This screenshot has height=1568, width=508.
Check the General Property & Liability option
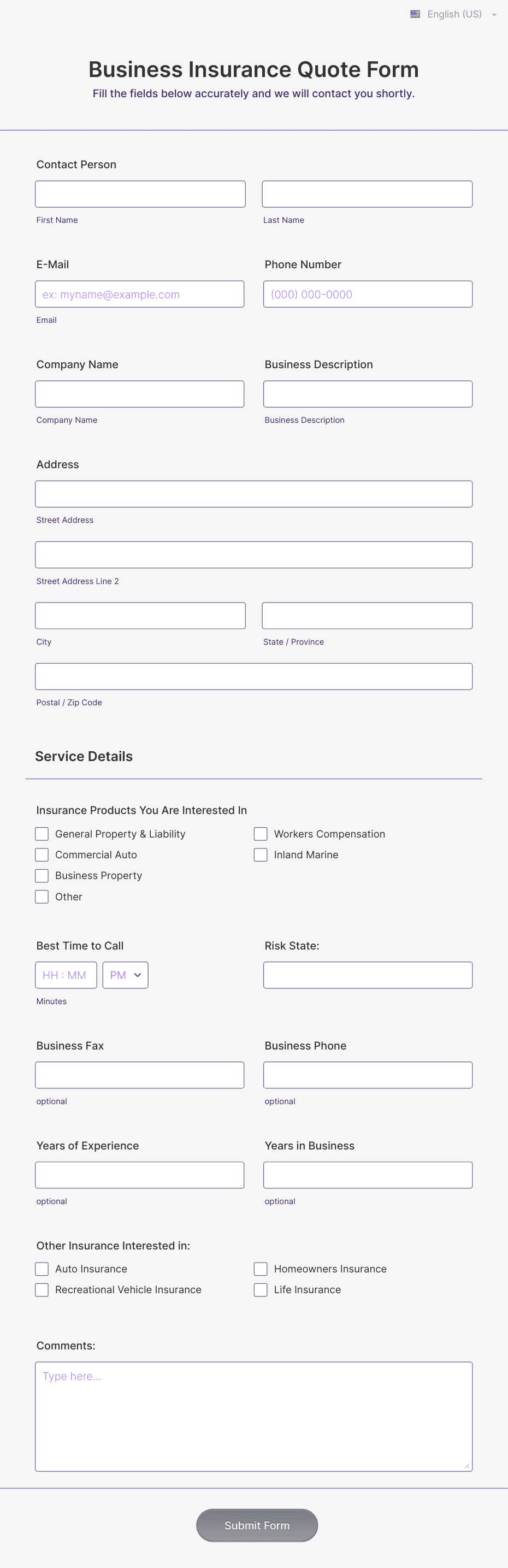pyautogui.click(x=42, y=833)
